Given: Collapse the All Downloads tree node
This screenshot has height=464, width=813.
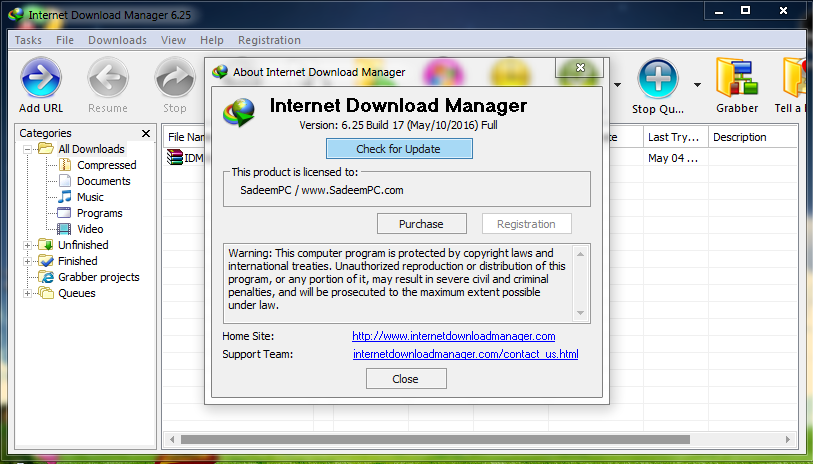Looking at the screenshot, I should pos(27,149).
